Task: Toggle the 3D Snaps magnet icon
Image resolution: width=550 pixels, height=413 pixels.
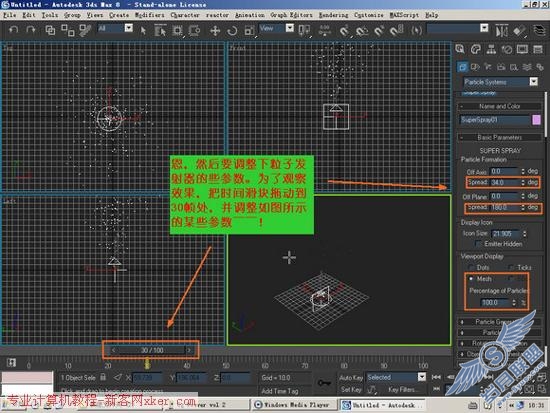Action: point(345,31)
